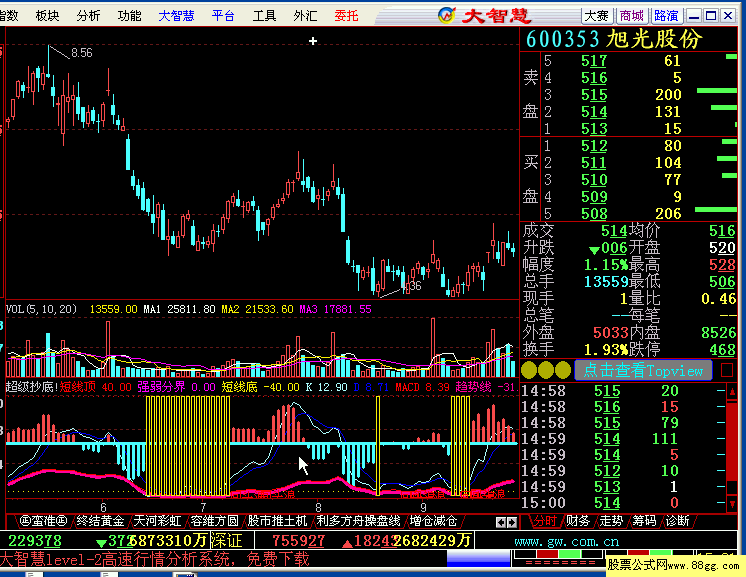Screen dimensions: 746x577
Task: Click the month 8 axis marker
Action: 318,507
